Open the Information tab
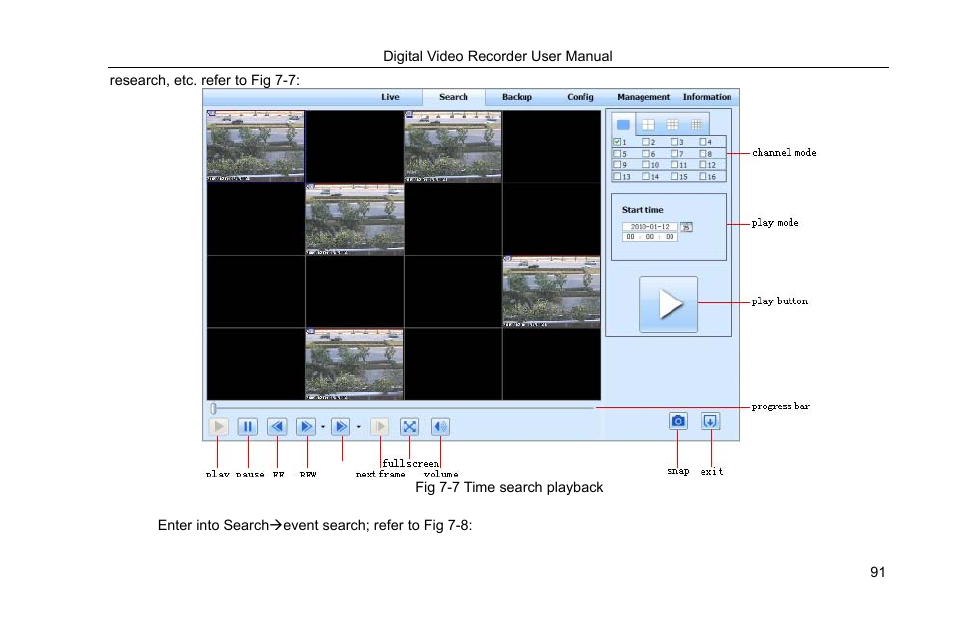Image resolution: width=954 pixels, height=637 pixels. coord(707,97)
